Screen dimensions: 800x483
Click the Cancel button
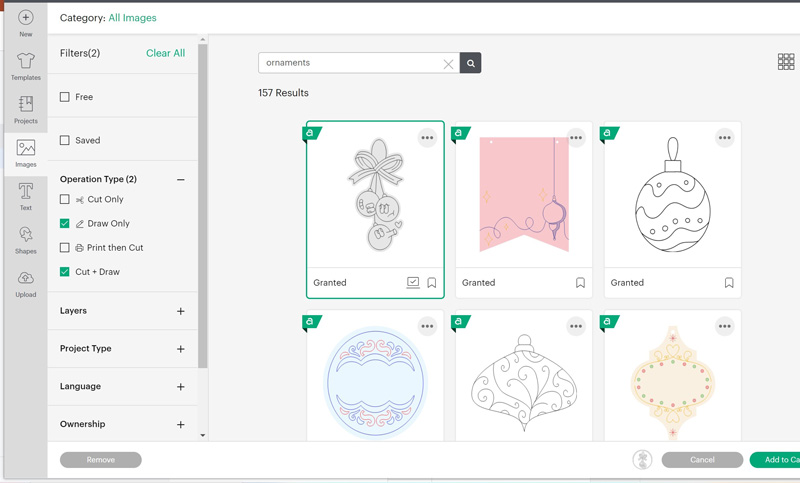point(702,460)
